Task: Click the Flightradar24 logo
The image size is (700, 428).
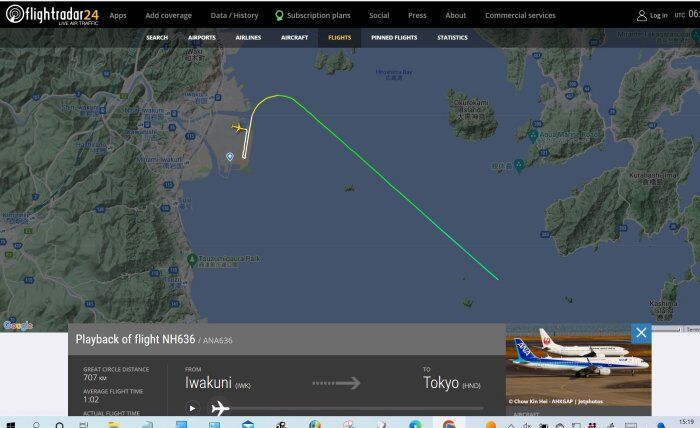Action: [52, 15]
